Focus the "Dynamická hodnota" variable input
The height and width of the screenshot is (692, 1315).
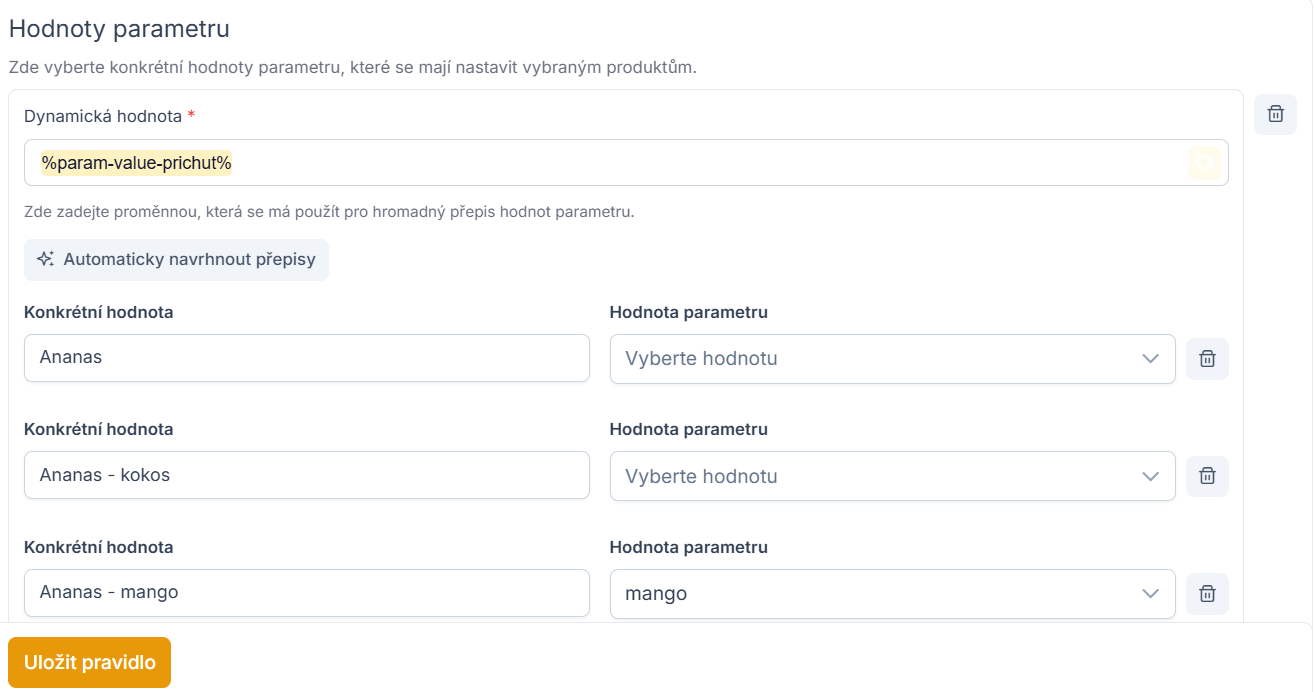[x=600, y=163]
